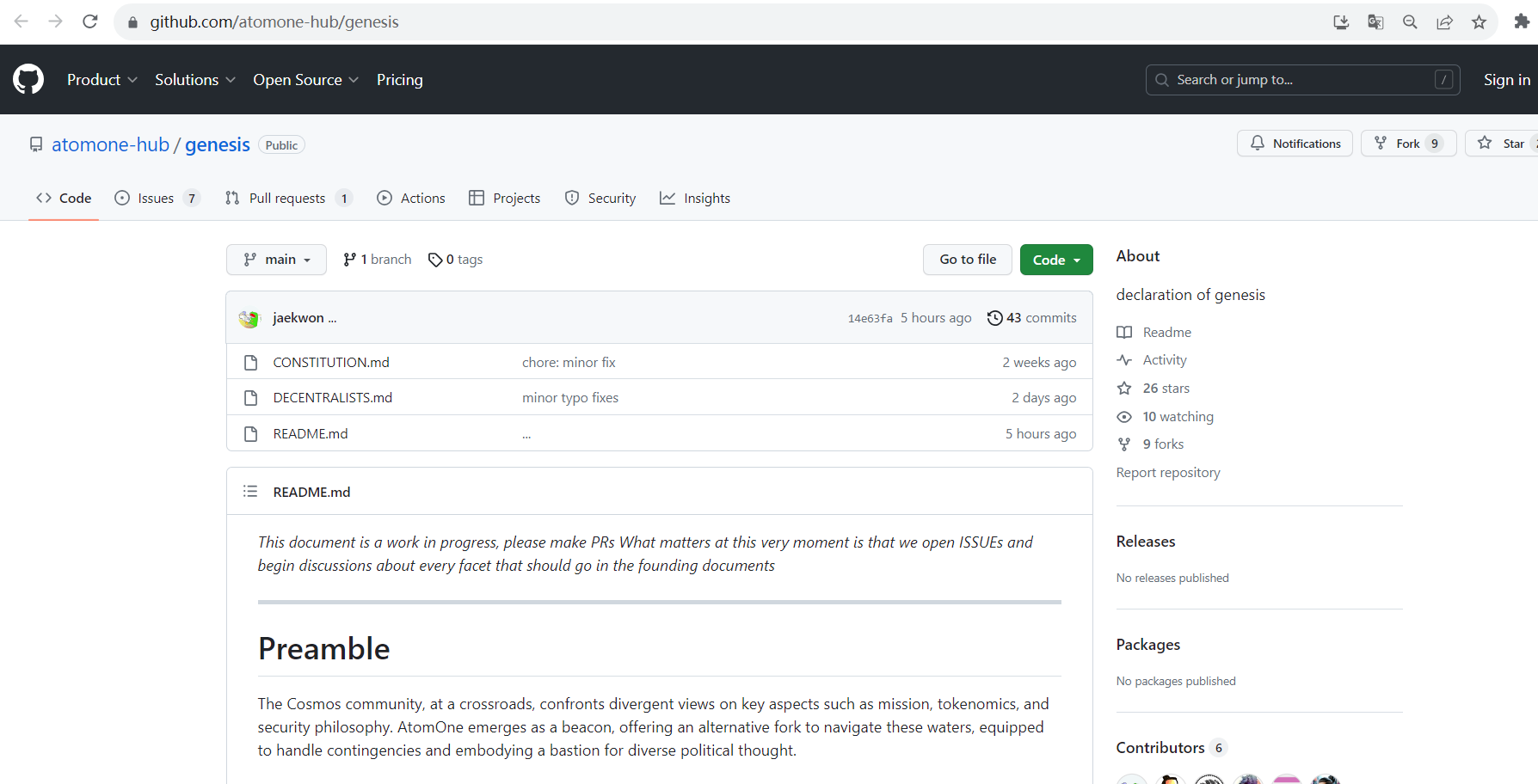The width and height of the screenshot is (1538, 784).
Task: Open the browser extensions puzzle icon
Action: pyautogui.click(x=1522, y=22)
